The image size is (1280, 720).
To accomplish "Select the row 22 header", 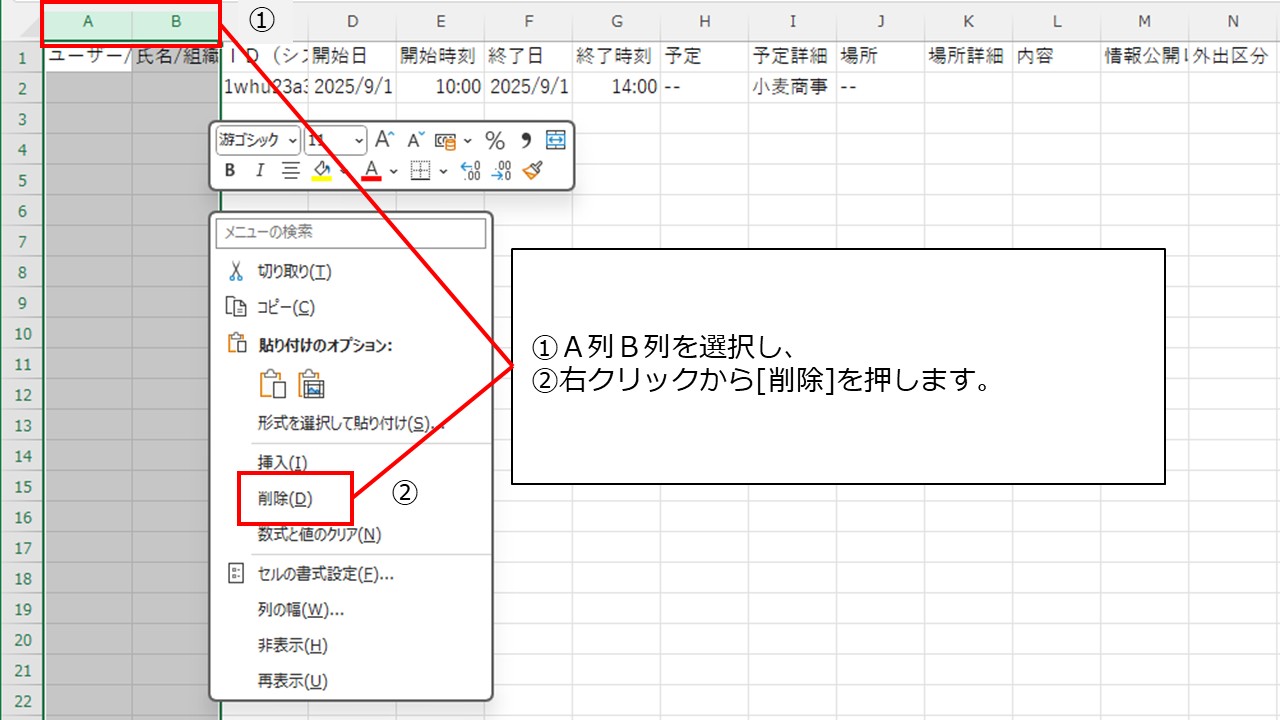I will click(22, 701).
